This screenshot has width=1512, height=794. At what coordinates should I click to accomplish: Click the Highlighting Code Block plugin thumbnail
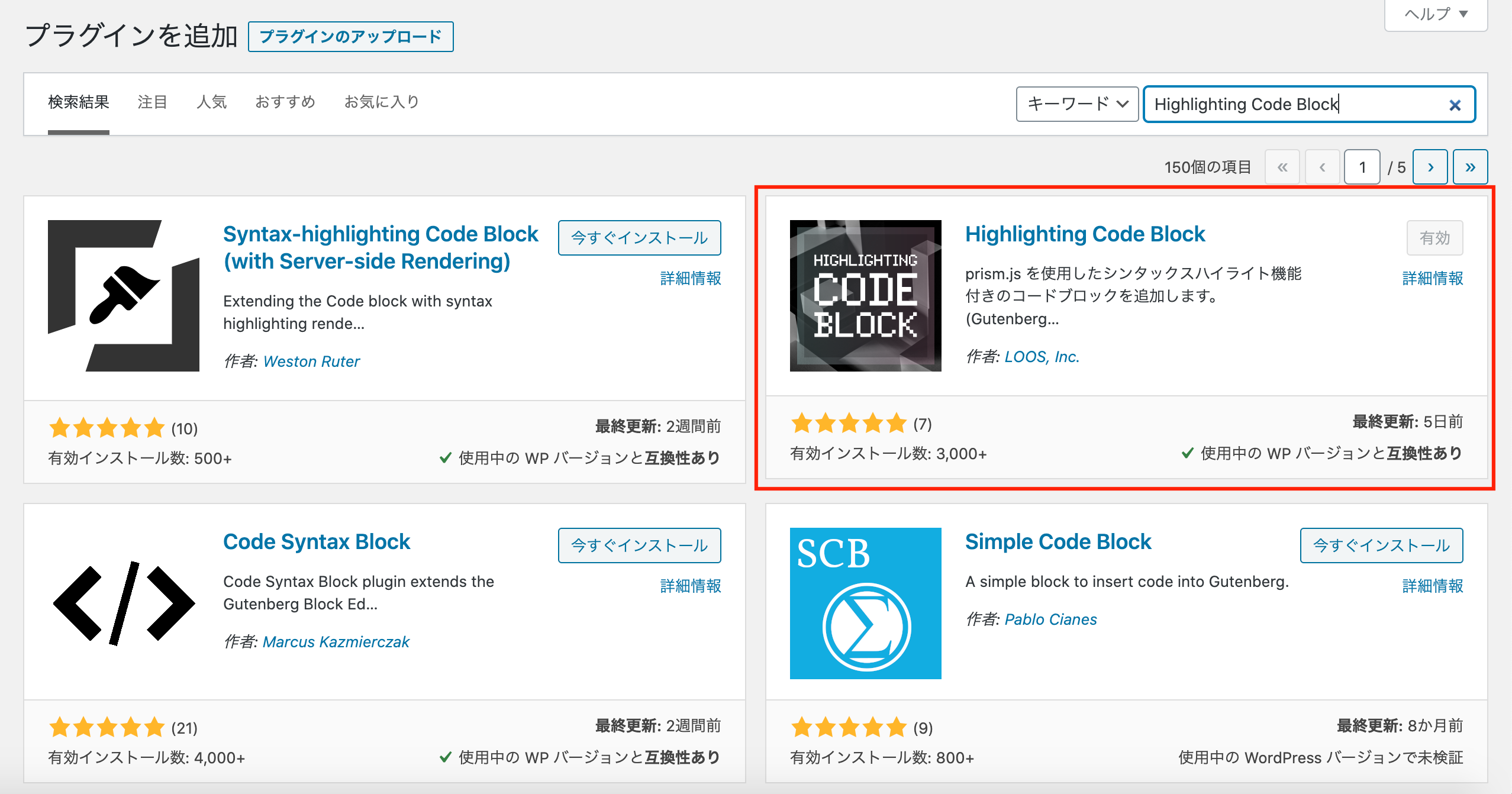pos(866,296)
